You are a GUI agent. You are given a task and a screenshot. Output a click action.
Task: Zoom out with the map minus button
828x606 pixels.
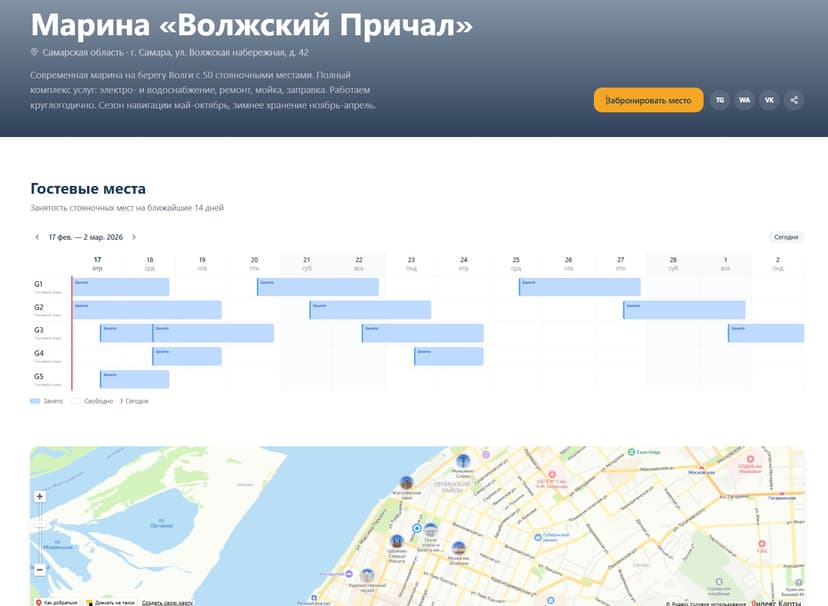(x=40, y=568)
